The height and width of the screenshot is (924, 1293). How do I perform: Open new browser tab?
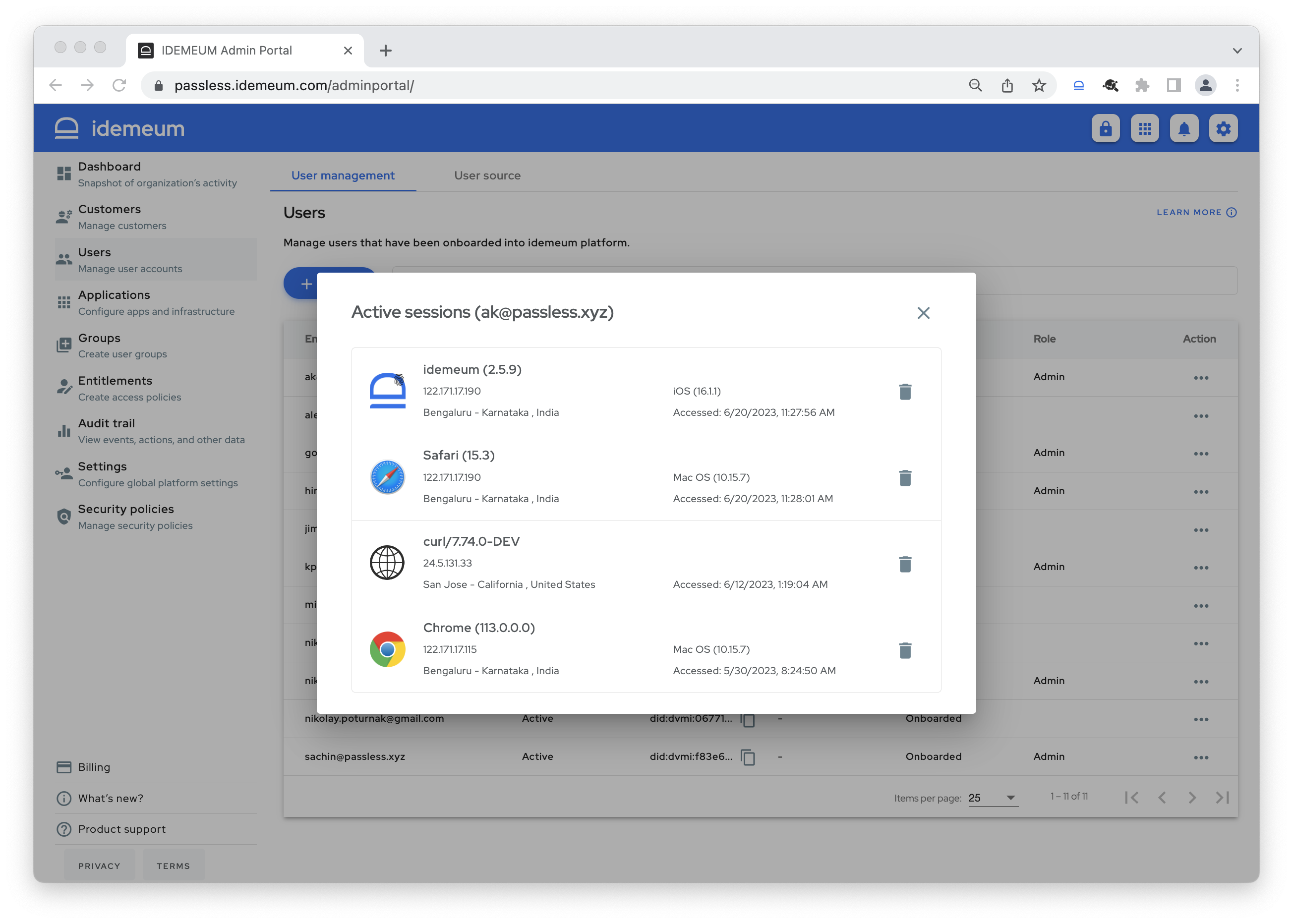(x=385, y=51)
